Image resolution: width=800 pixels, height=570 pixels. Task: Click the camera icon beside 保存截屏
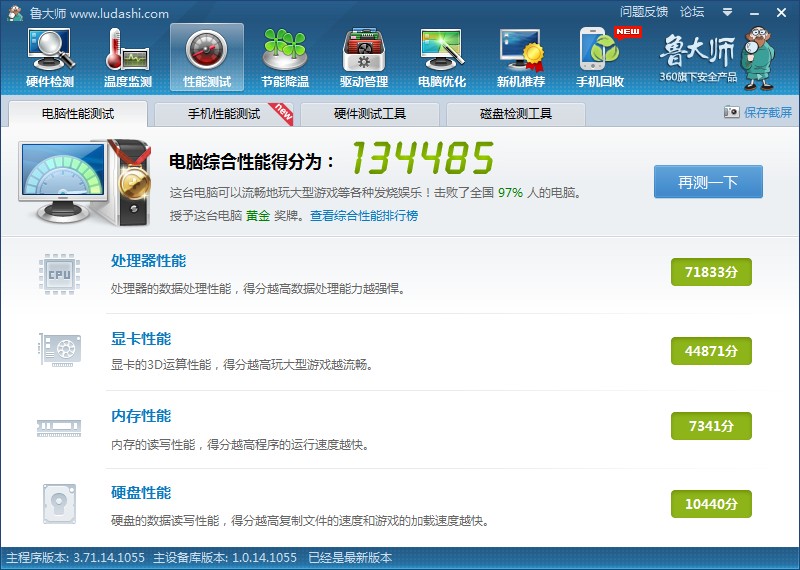(x=731, y=111)
